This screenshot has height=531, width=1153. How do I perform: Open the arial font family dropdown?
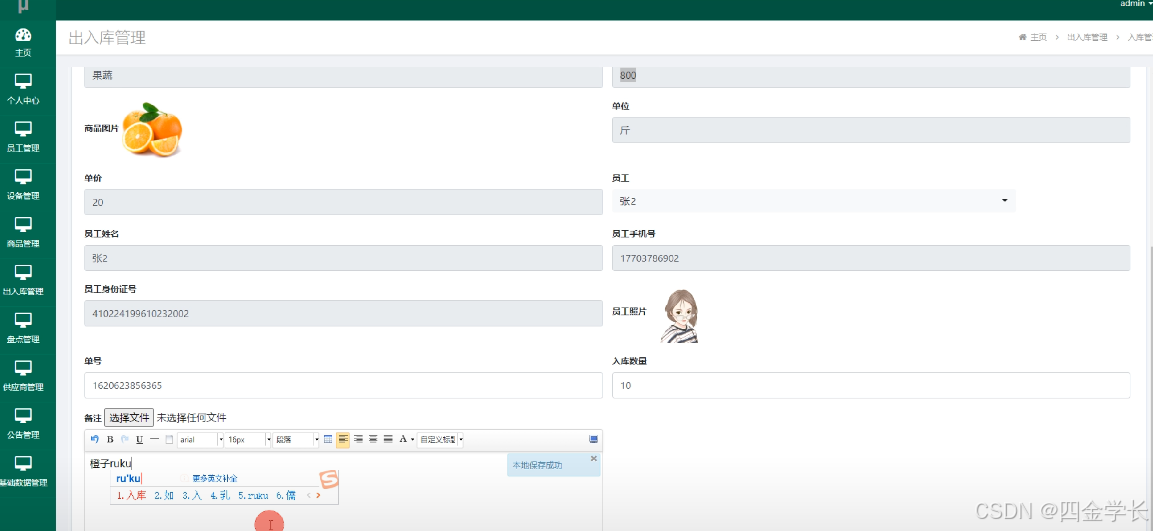pos(201,439)
